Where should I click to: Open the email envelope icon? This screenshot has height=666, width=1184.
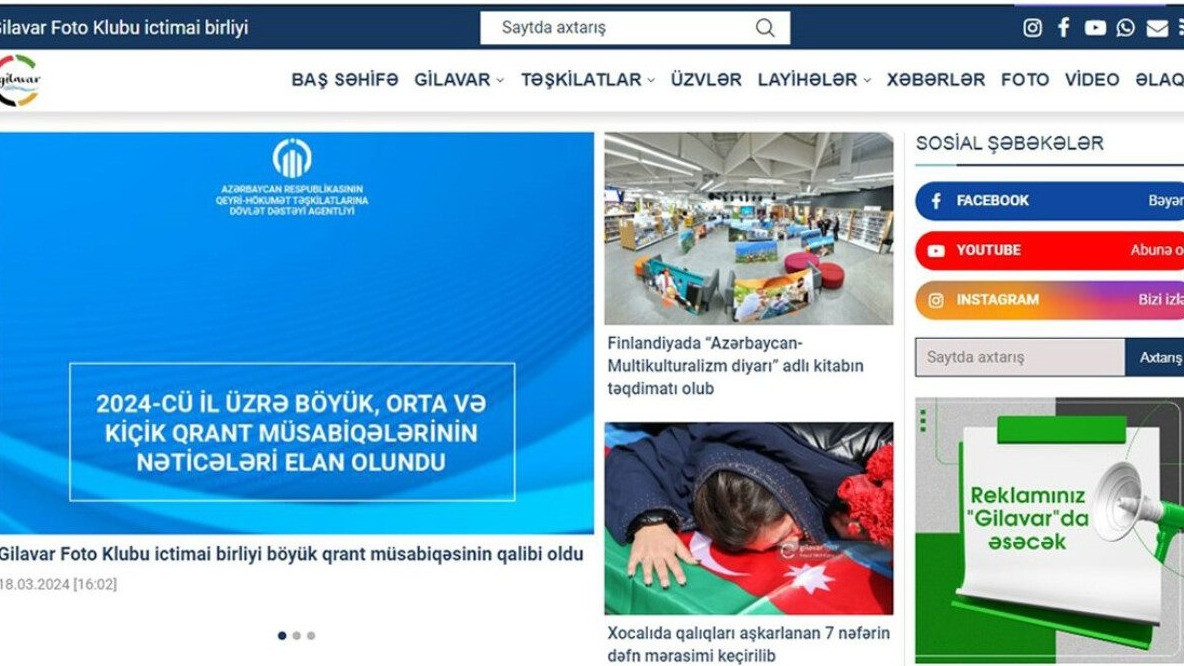point(1157,28)
